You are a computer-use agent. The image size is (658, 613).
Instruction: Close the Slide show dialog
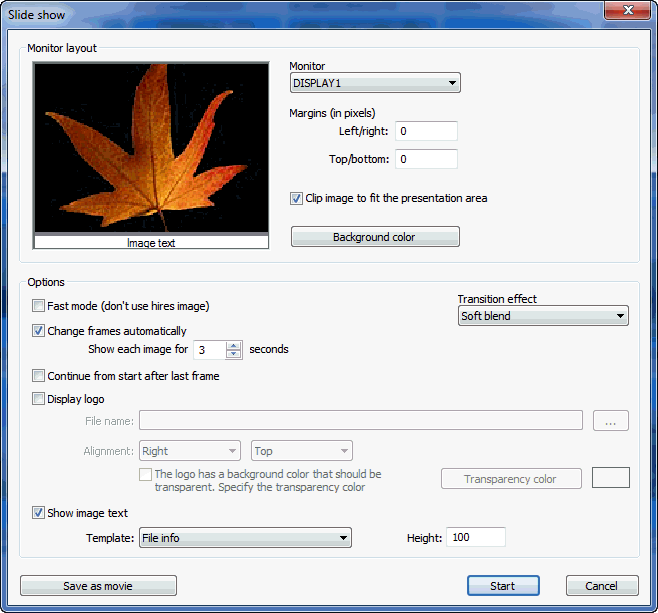(x=627, y=10)
